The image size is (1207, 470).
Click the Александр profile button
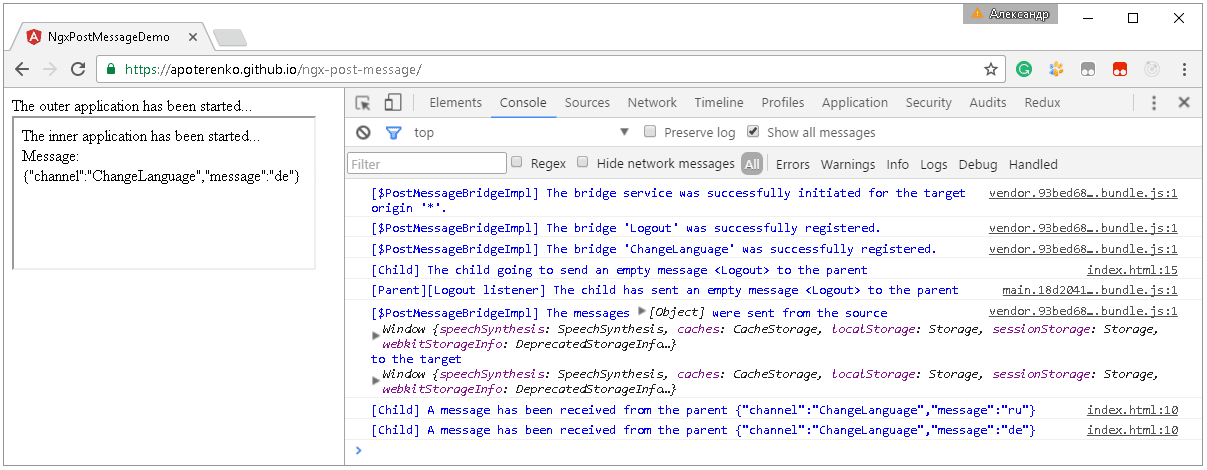coord(1010,14)
